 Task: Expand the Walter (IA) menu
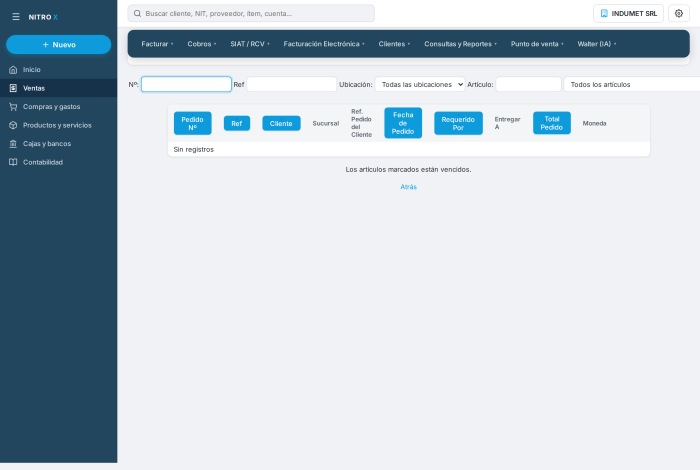[596, 44]
